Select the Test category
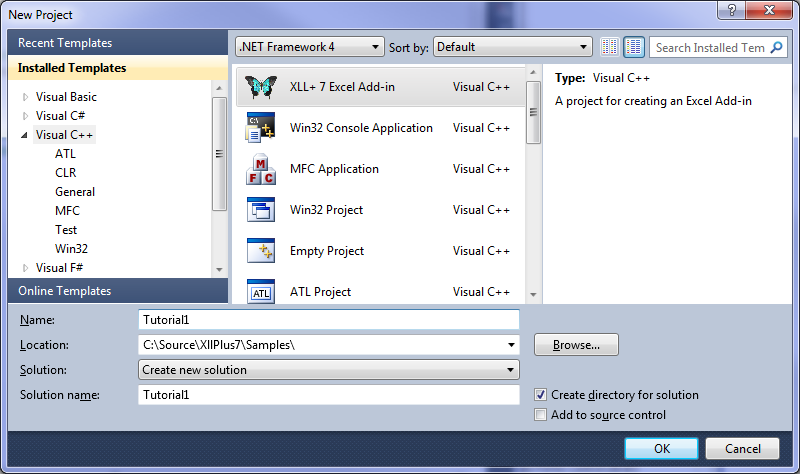800x474 pixels. pos(66,230)
